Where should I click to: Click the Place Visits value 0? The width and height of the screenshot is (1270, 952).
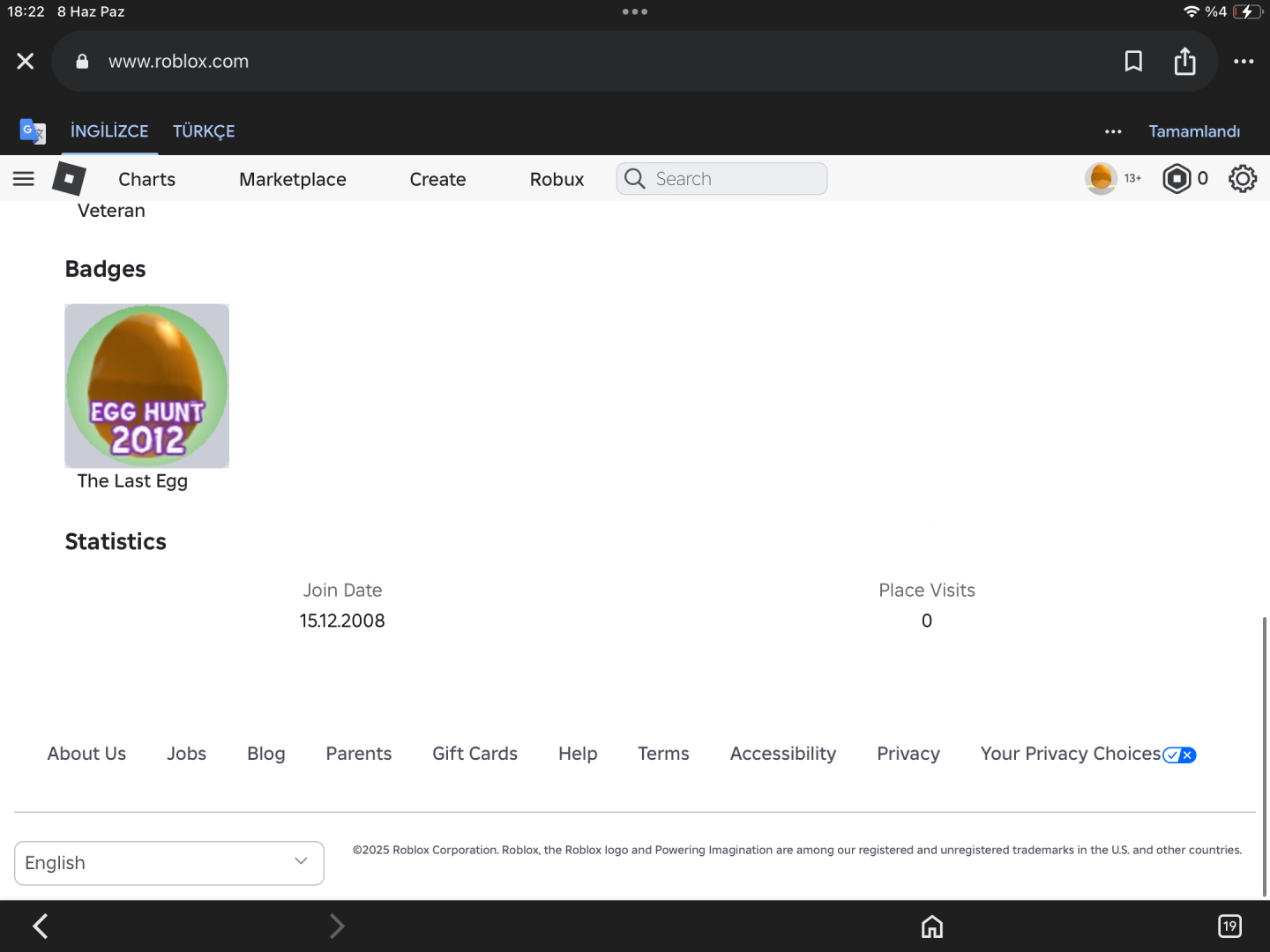click(x=927, y=621)
